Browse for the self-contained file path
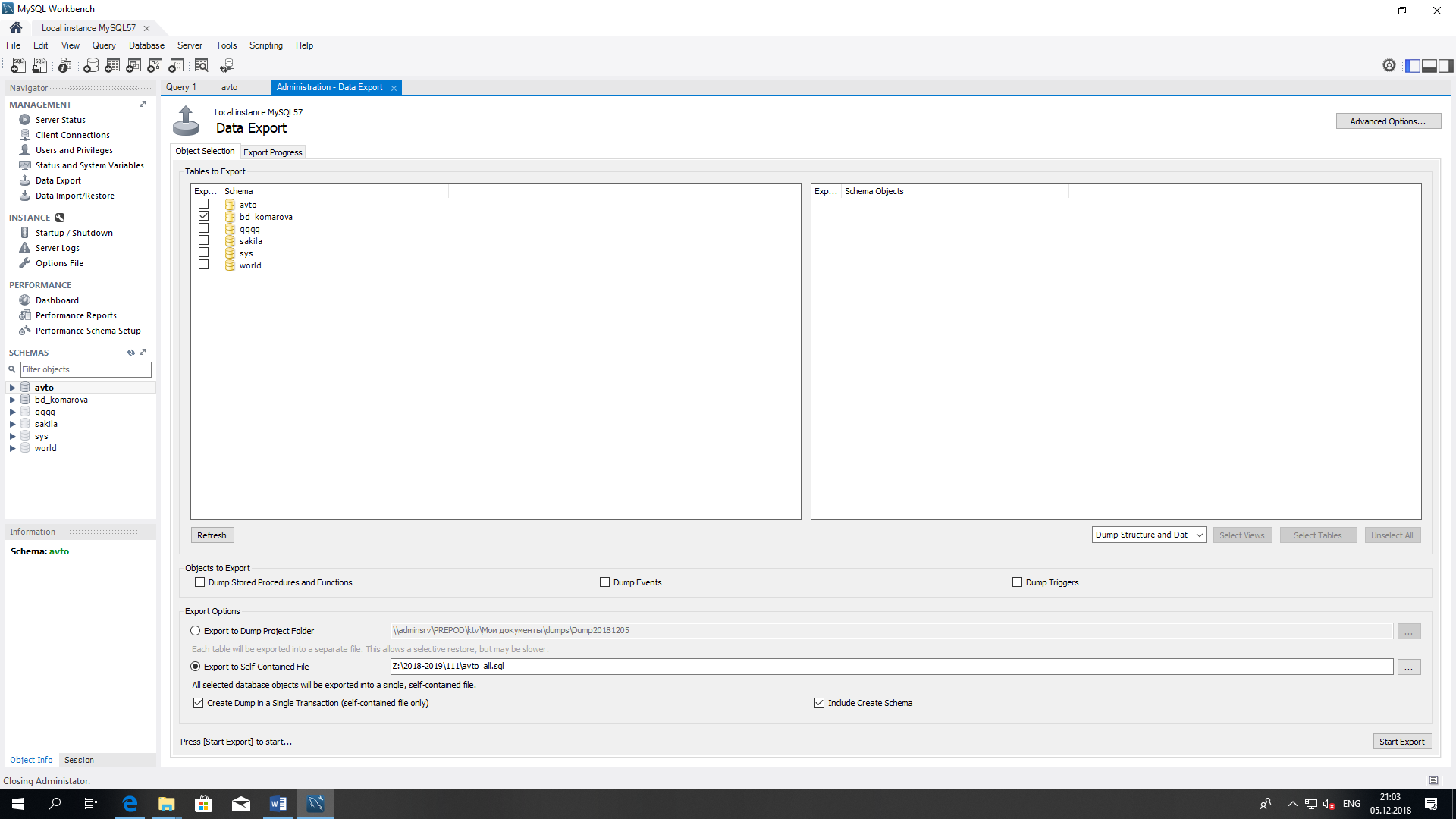 click(1409, 667)
